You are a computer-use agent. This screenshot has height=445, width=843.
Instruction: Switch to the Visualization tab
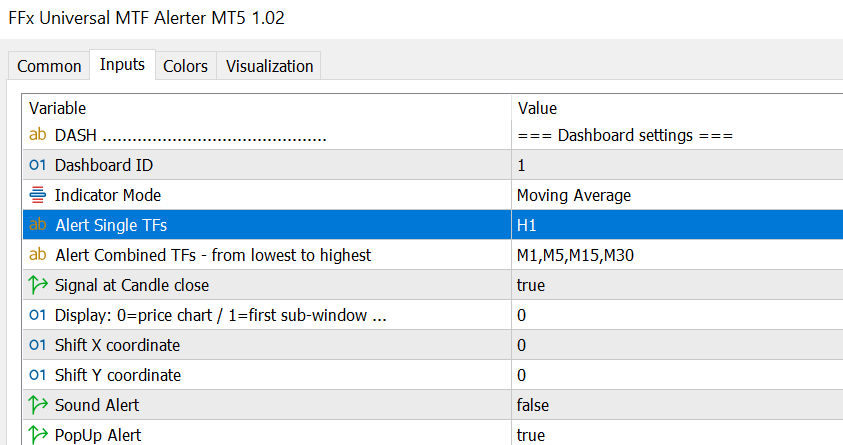(269, 66)
